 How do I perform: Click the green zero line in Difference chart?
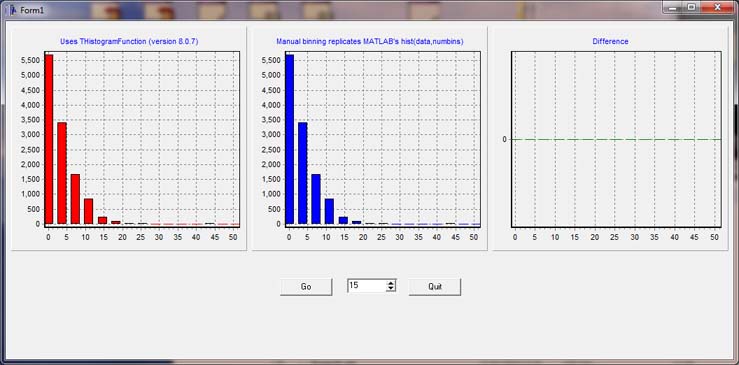click(x=616, y=139)
